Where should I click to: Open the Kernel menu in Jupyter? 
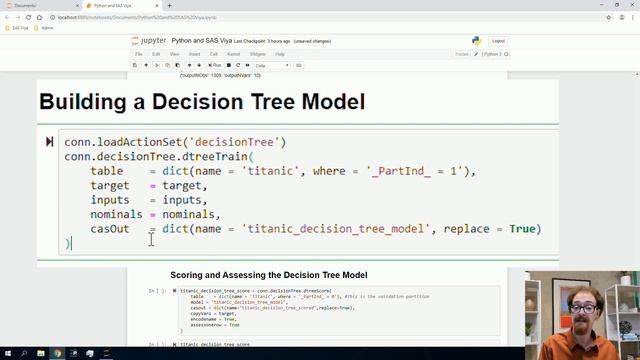pyautogui.click(x=233, y=54)
